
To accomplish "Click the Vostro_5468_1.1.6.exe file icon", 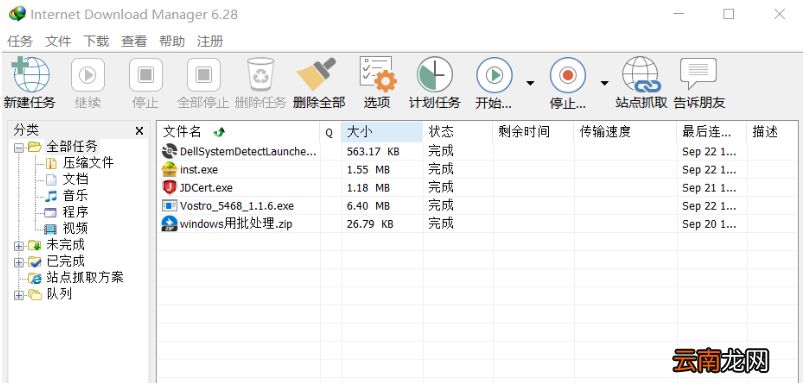I will [170, 206].
